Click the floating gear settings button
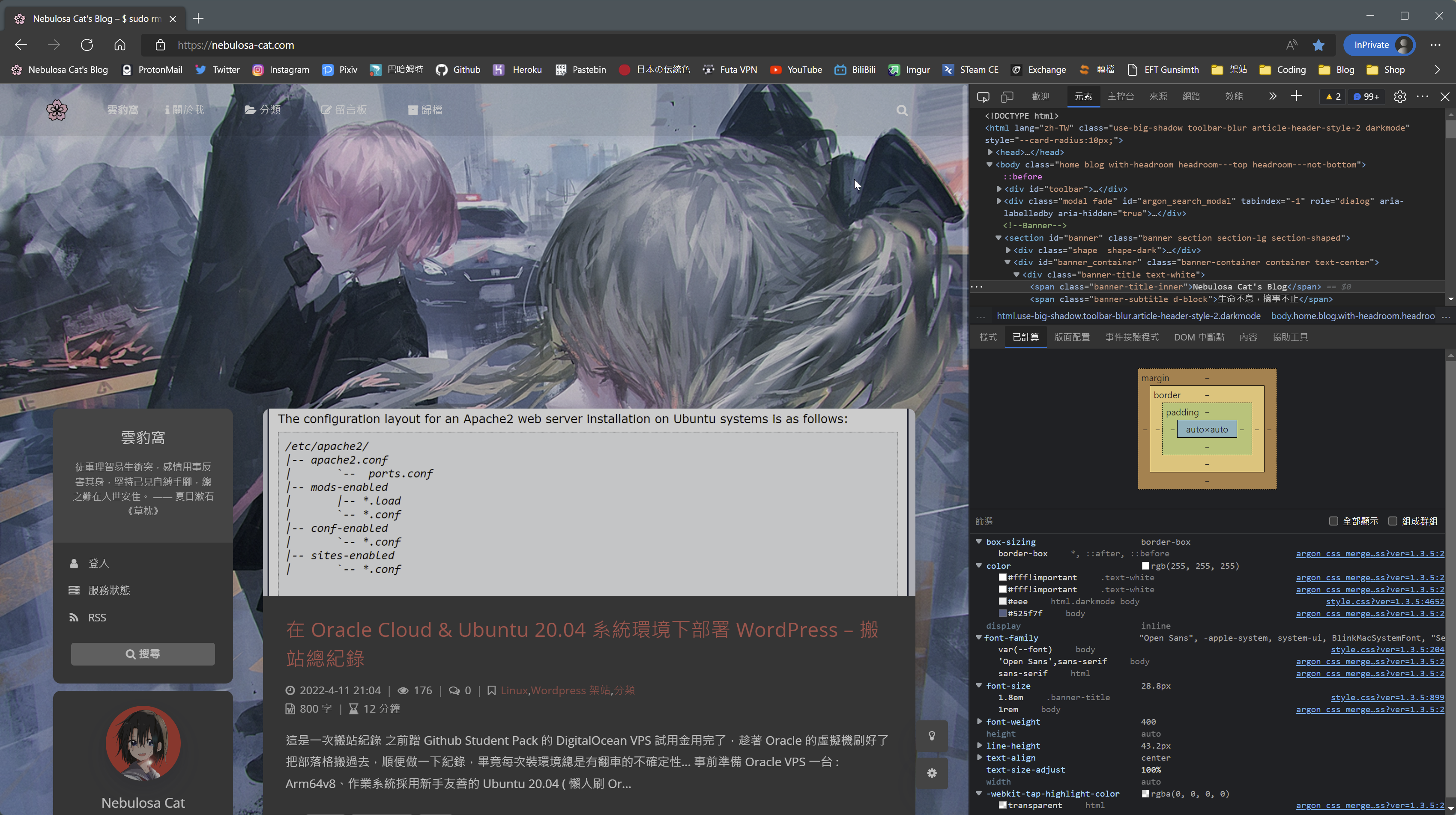 point(932,773)
